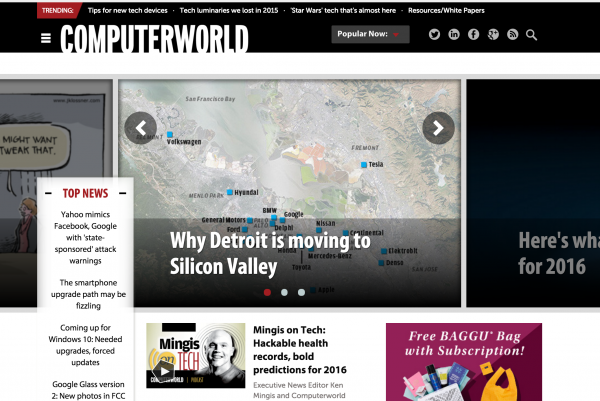Open 'Tech luminaries we lost in 2015'
600x401 pixels.
click(x=229, y=10)
